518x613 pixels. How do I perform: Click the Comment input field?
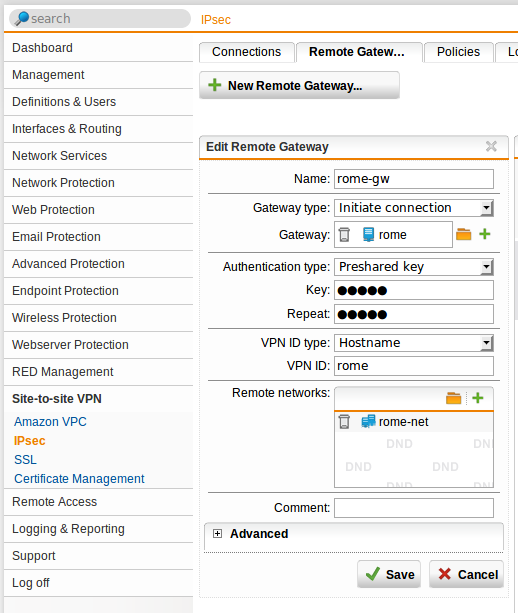[414, 508]
